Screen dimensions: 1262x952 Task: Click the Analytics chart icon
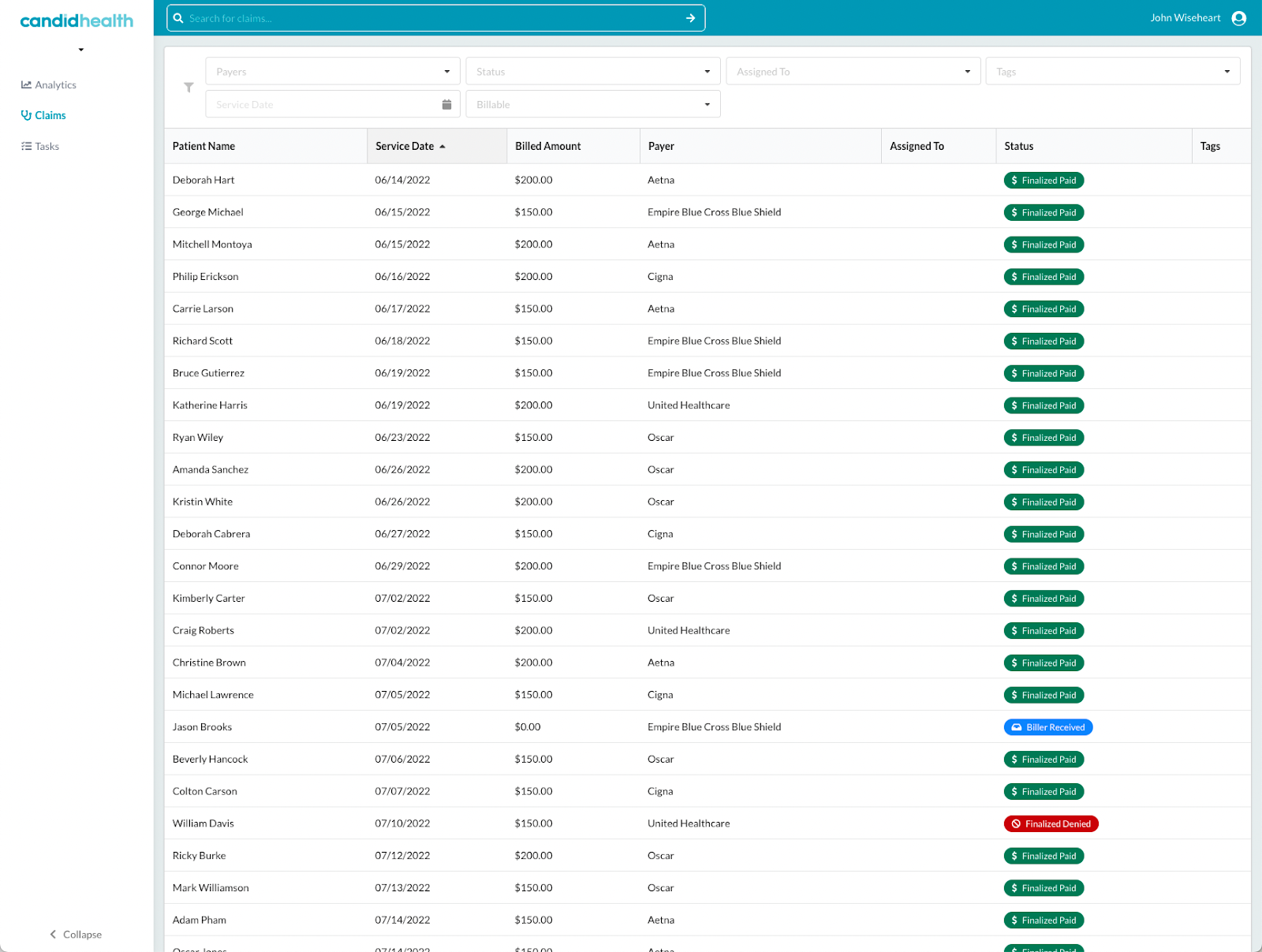(26, 84)
